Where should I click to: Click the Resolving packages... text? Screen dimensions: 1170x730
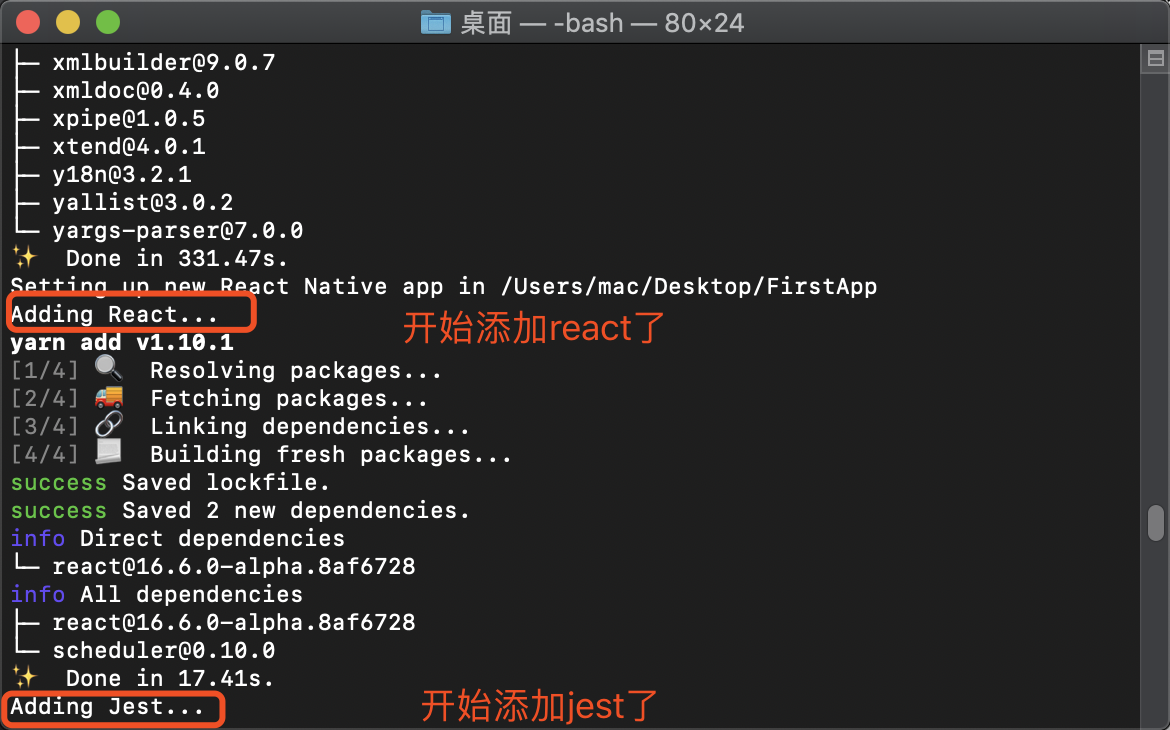[x=296, y=371]
